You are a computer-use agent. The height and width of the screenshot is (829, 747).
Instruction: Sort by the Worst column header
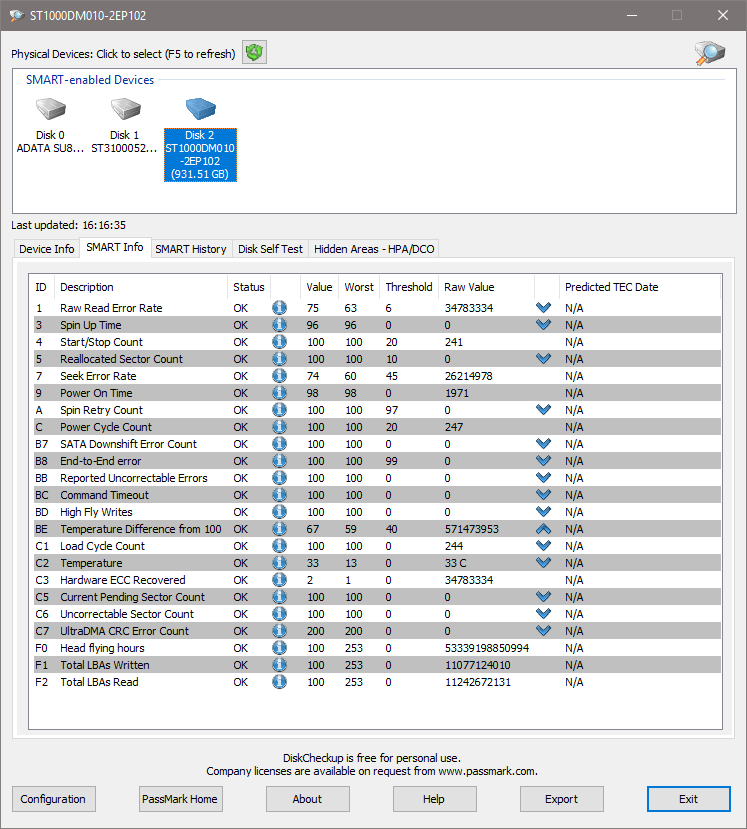tap(359, 287)
